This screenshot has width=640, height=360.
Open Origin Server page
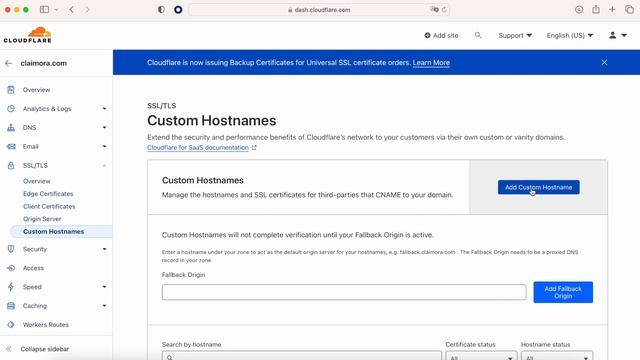pyautogui.click(x=42, y=219)
